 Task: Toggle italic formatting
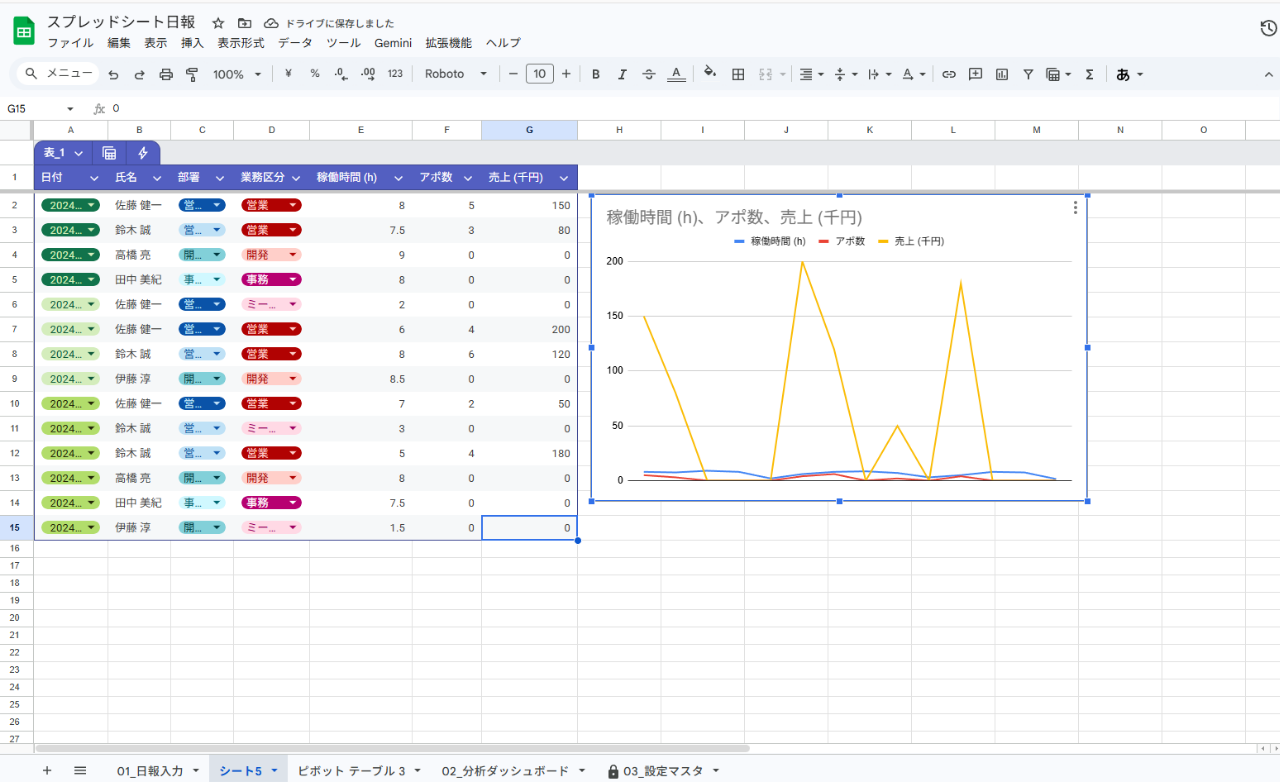622,73
